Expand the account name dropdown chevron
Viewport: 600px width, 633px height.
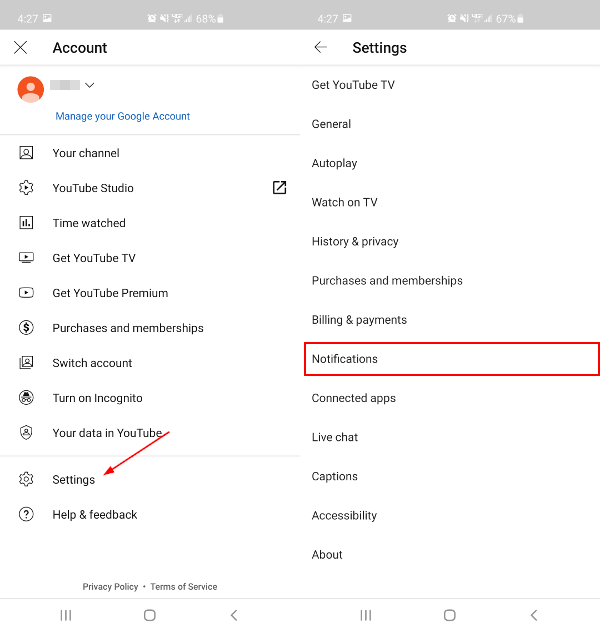click(90, 85)
